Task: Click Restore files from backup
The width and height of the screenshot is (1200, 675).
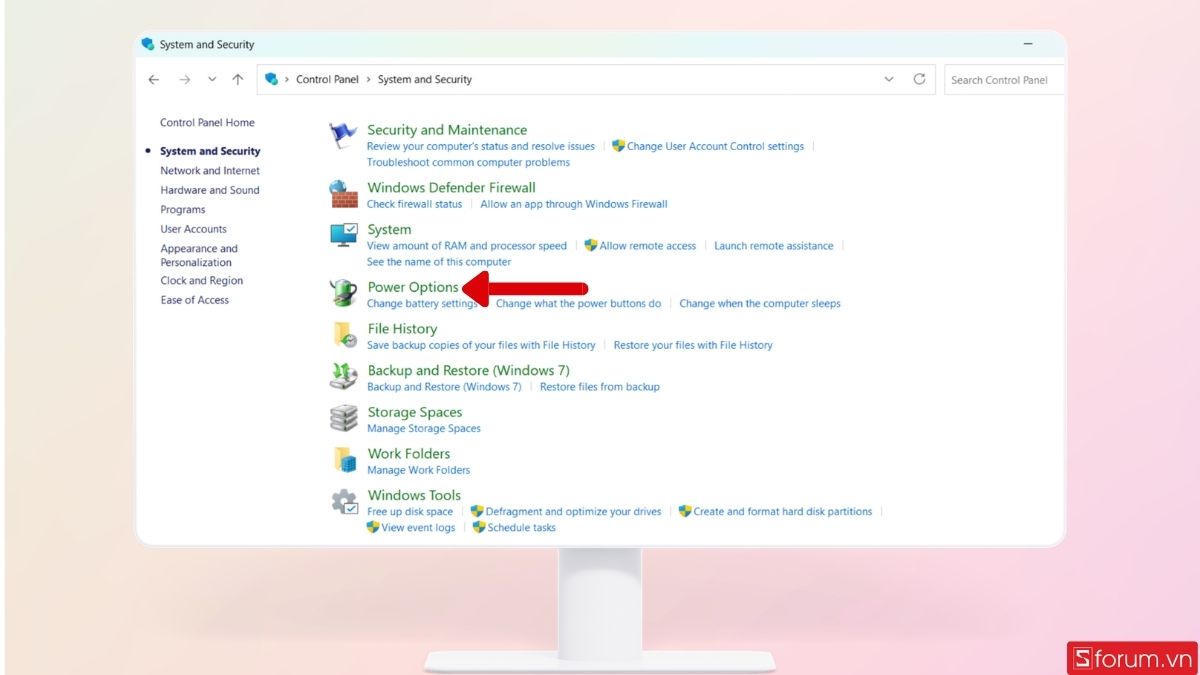Action: click(x=600, y=387)
